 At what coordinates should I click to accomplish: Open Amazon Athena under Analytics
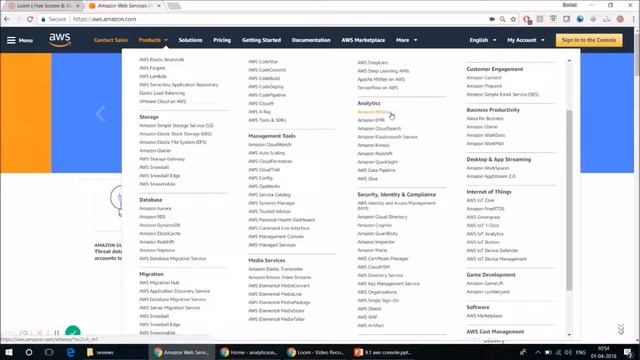pos(374,111)
